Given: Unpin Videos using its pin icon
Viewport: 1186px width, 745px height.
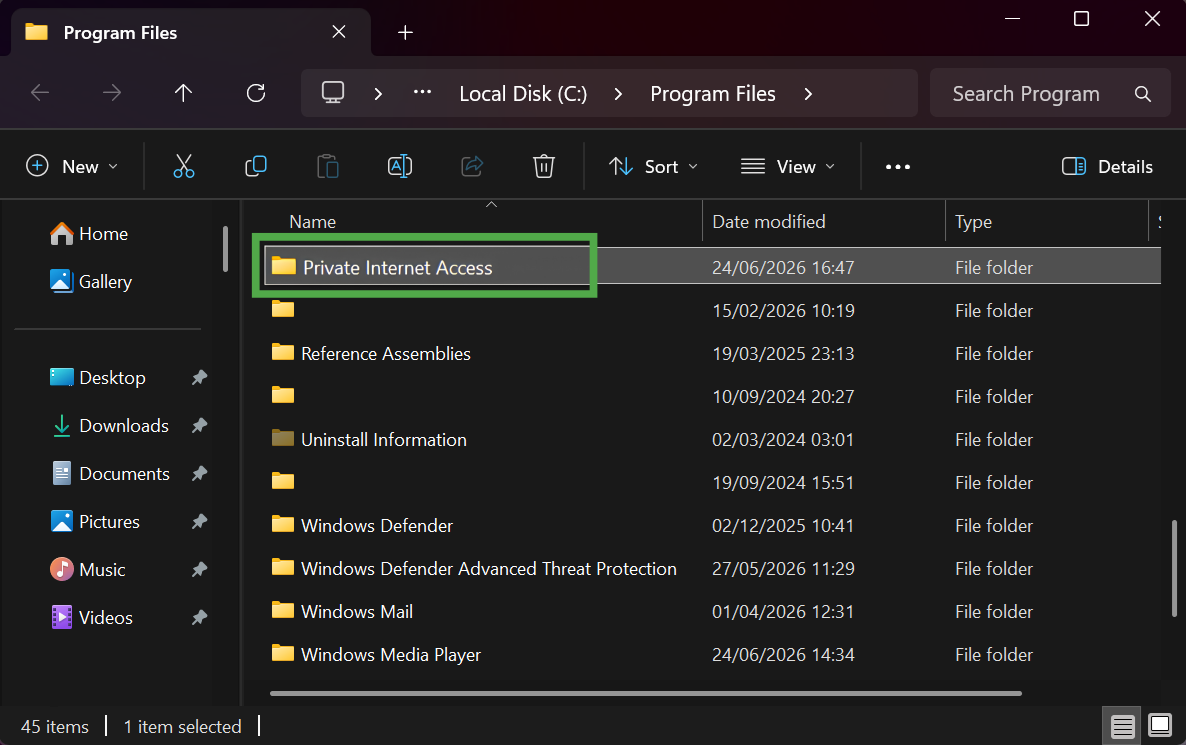Looking at the screenshot, I should [199, 617].
